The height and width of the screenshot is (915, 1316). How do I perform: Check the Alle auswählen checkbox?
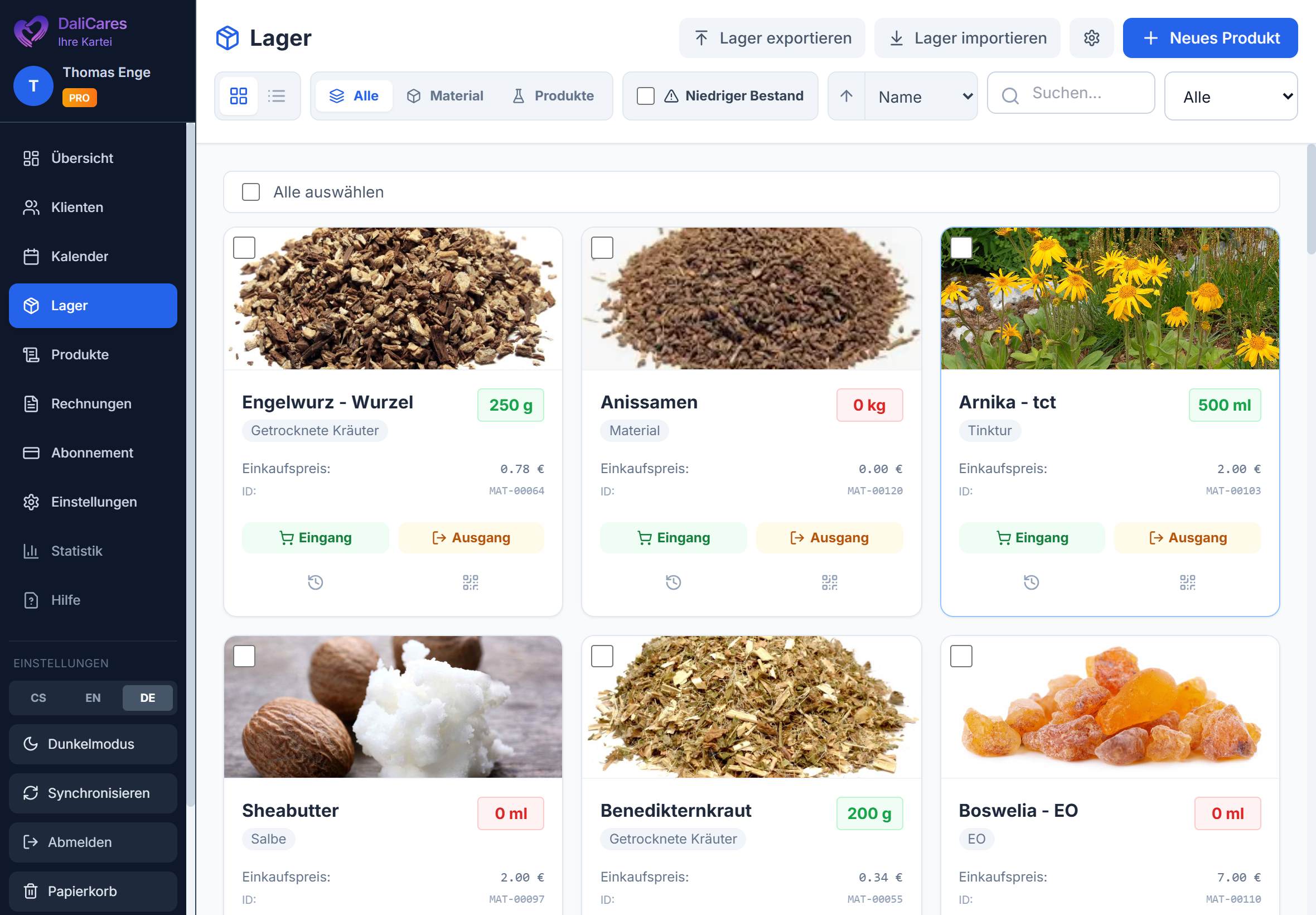251,192
